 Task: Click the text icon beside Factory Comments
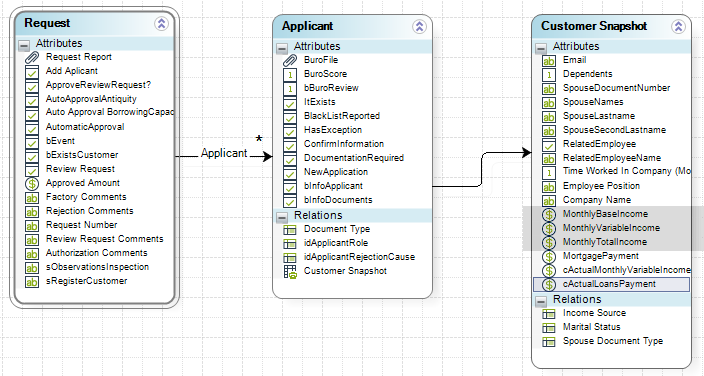pos(32,198)
